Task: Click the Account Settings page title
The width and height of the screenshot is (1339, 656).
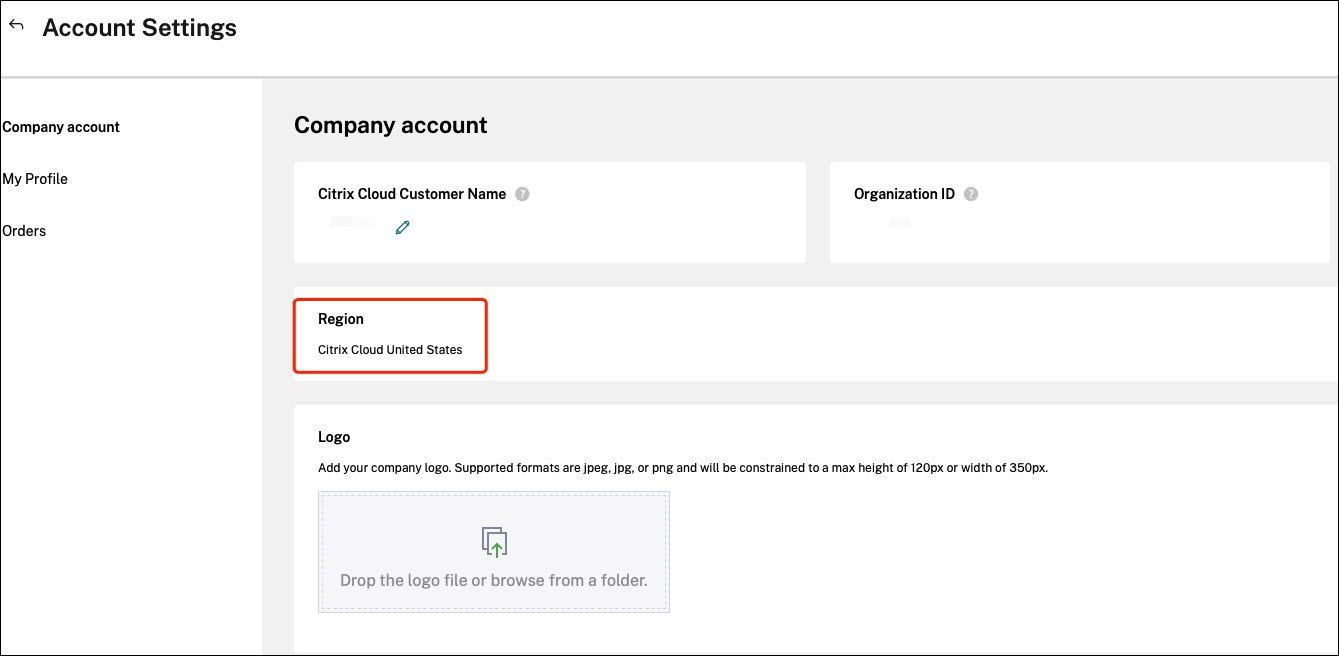Action: 140,28
